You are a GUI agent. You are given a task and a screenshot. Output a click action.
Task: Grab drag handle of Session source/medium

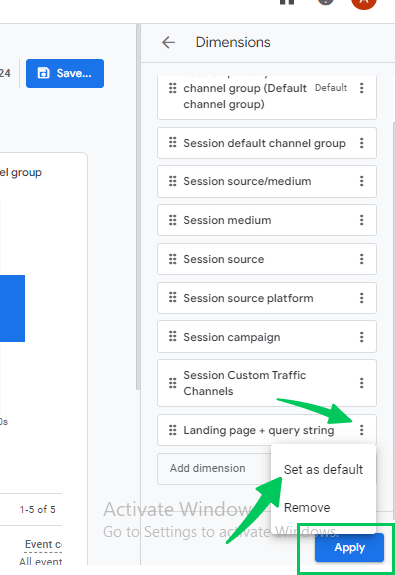172,181
